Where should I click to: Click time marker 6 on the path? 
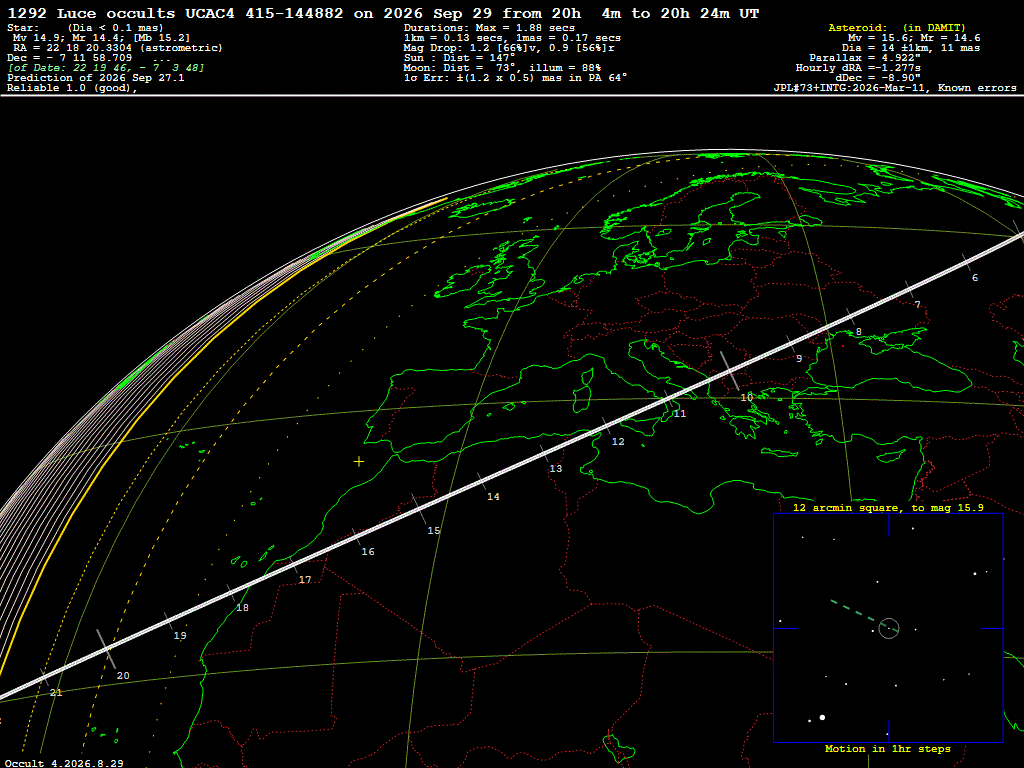pyautogui.click(x=975, y=278)
